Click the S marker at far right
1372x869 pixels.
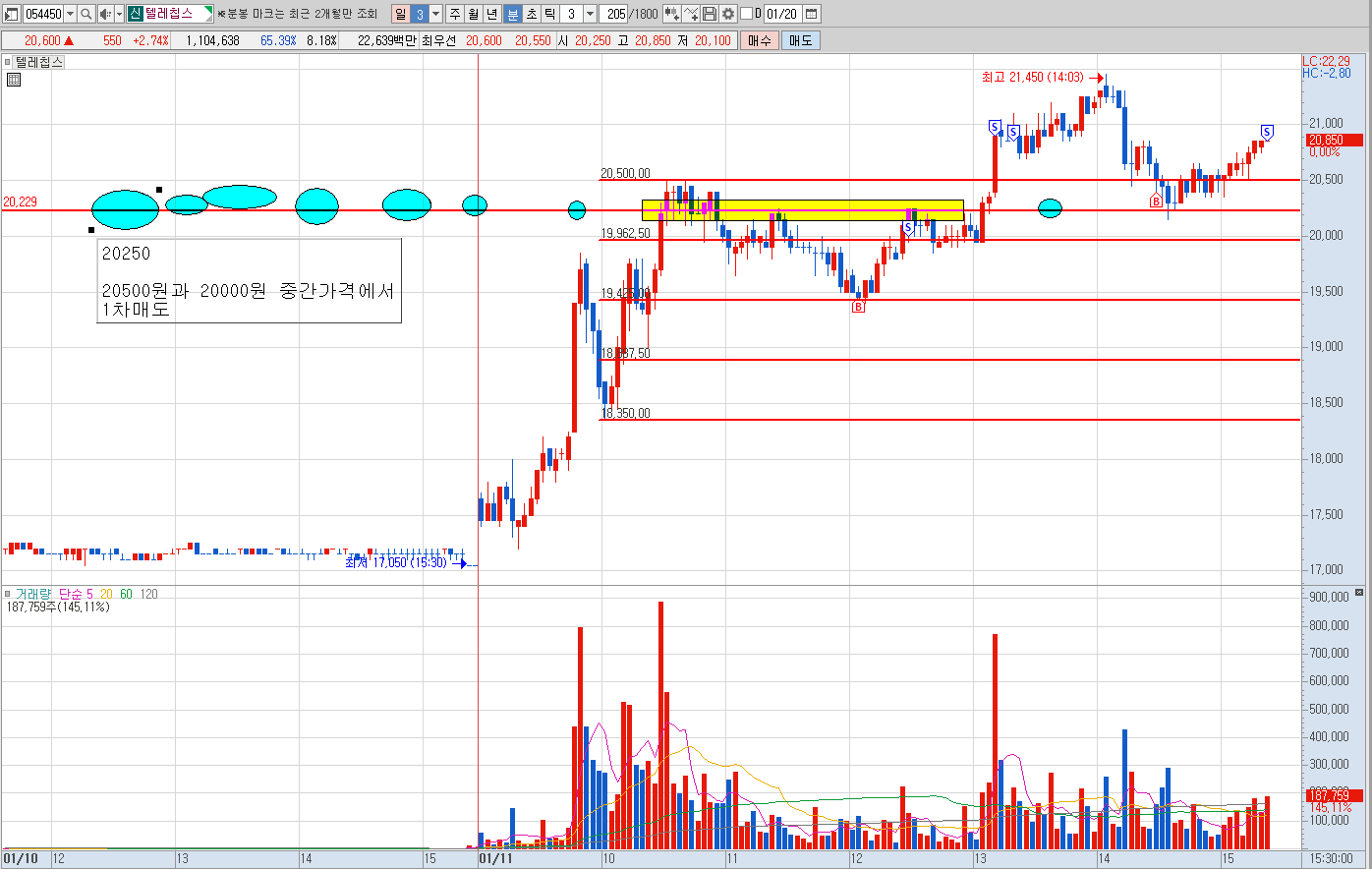click(x=1267, y=132)
